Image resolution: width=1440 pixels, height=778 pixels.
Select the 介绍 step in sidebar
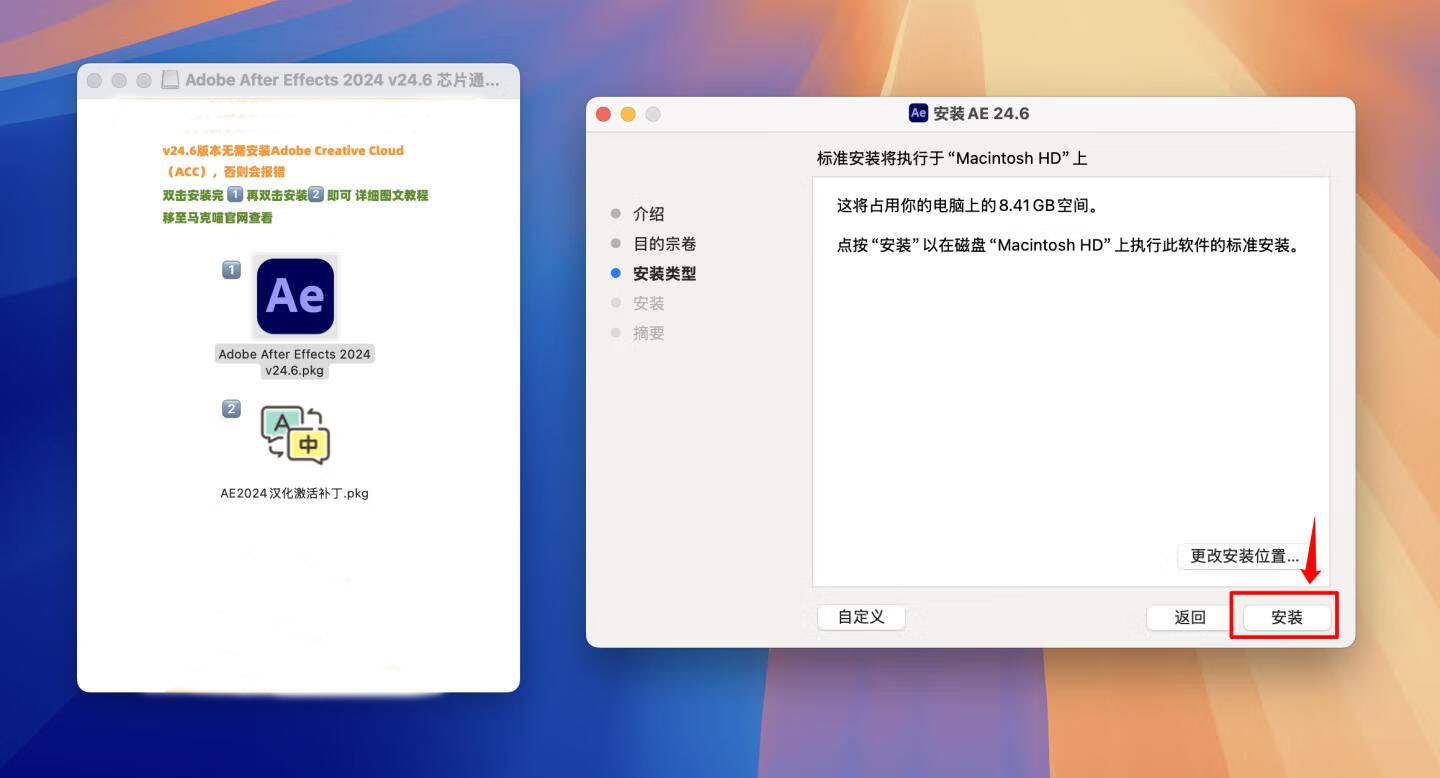(x=648, y=214)
